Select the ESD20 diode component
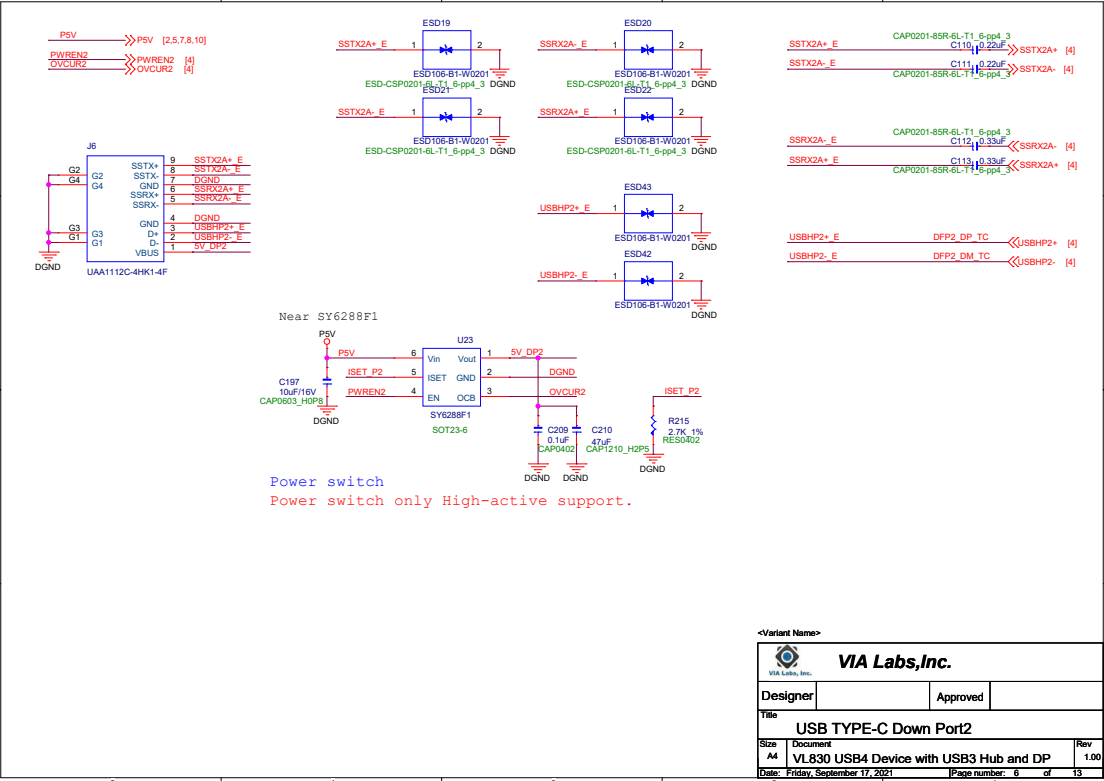This screenshot has width=1104, height=781. [x=648, y=49]
